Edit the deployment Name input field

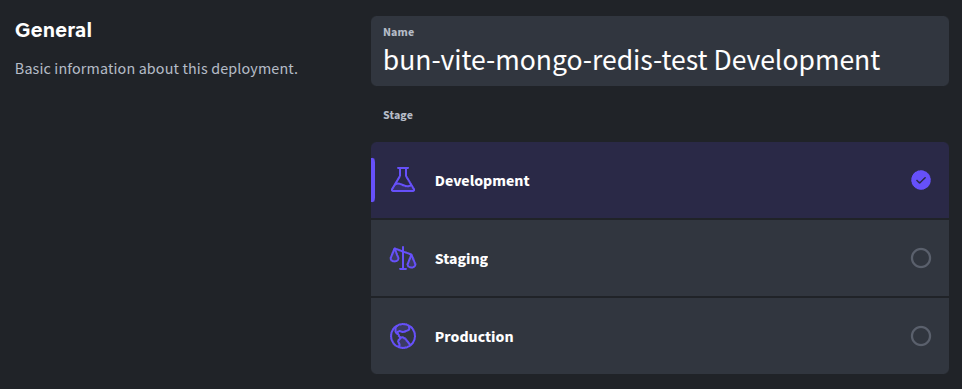click(660, 51)
